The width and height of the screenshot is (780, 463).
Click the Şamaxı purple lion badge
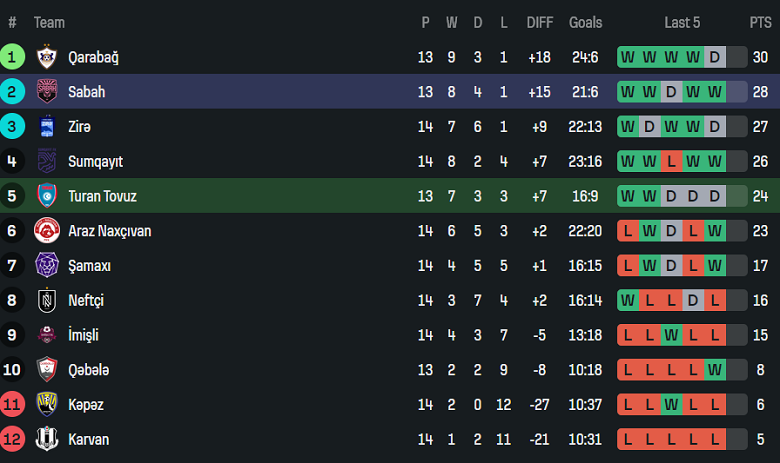pyautogui.click(x=47, y=266)
